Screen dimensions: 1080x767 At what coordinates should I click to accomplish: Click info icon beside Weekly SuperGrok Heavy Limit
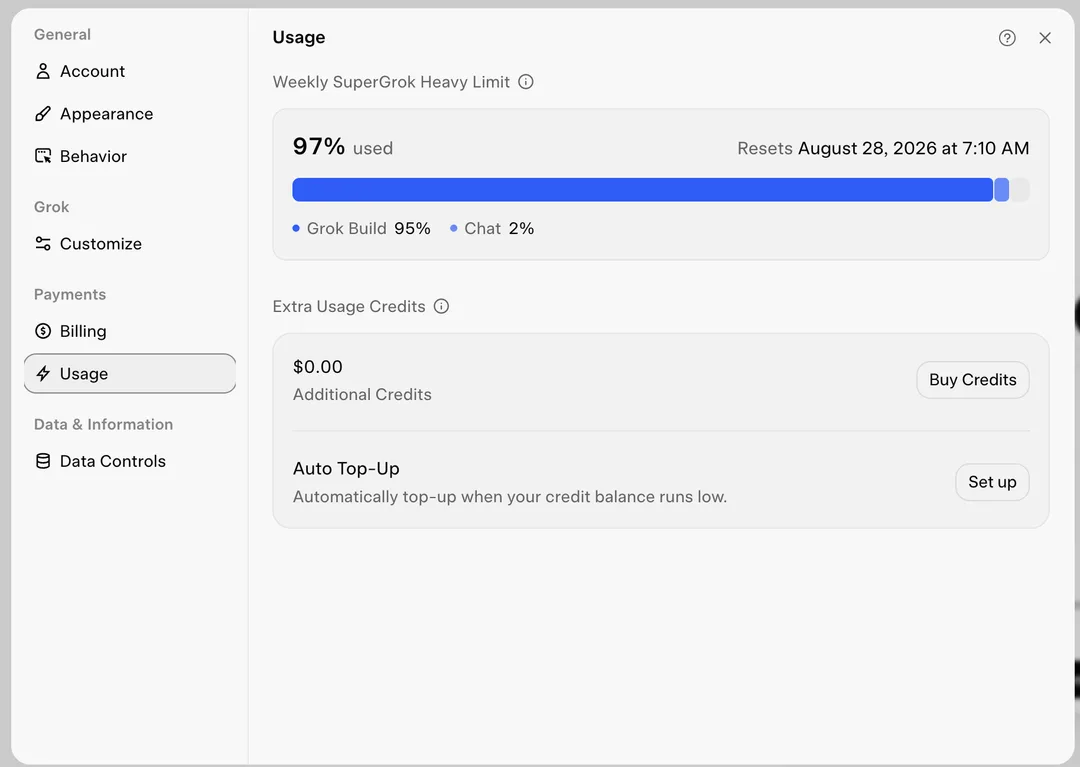point(526,82)
